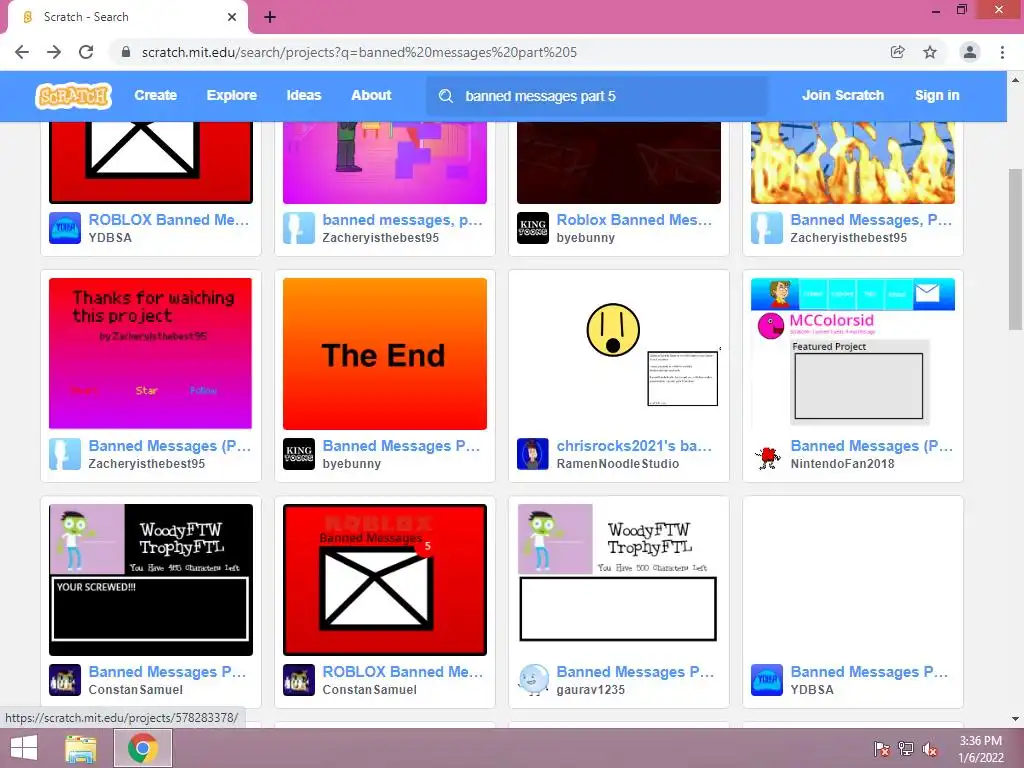Screen dimensions: 1024x768
Task: Open Banned Messages P... by gaurav1235
Action: click(635, 672)
